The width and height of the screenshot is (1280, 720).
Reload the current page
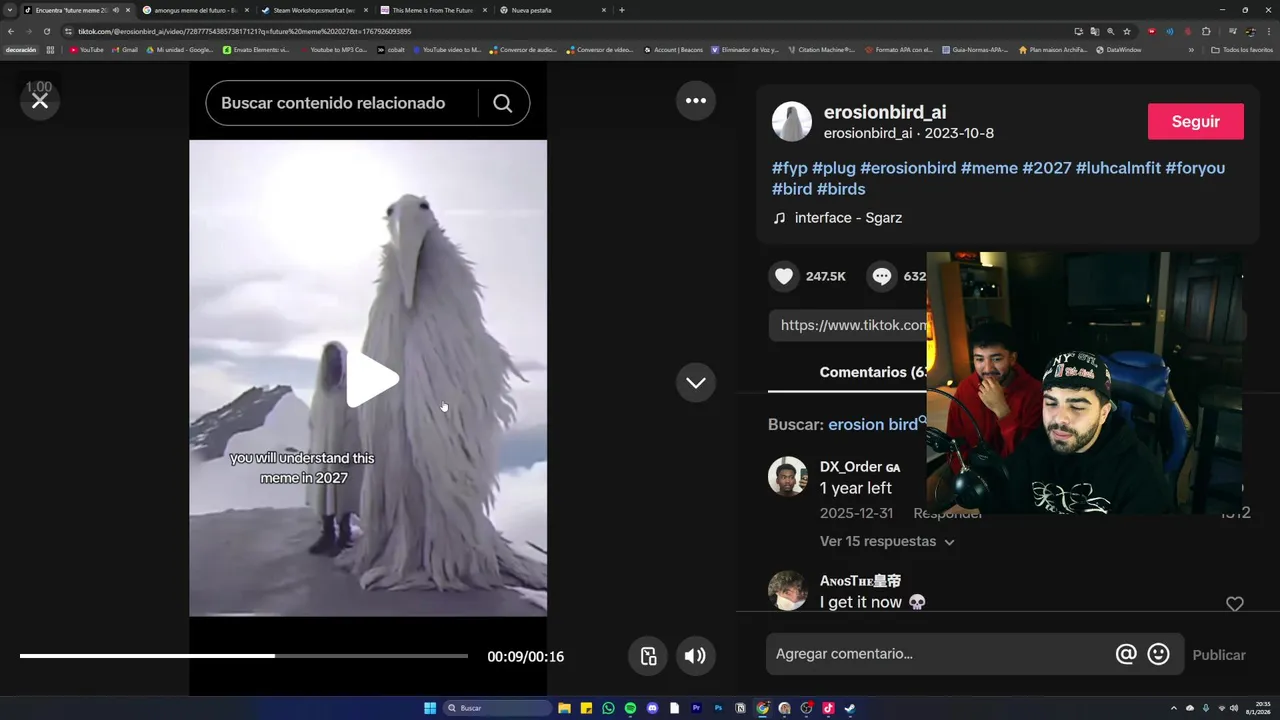(x=46, y=31)
